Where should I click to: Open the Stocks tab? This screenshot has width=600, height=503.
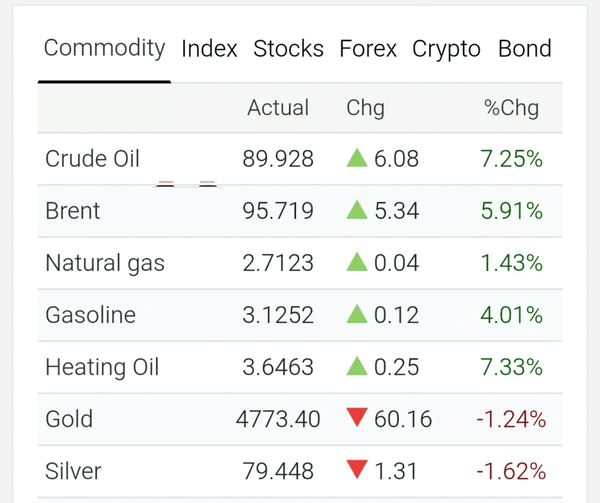click(289, 49)
